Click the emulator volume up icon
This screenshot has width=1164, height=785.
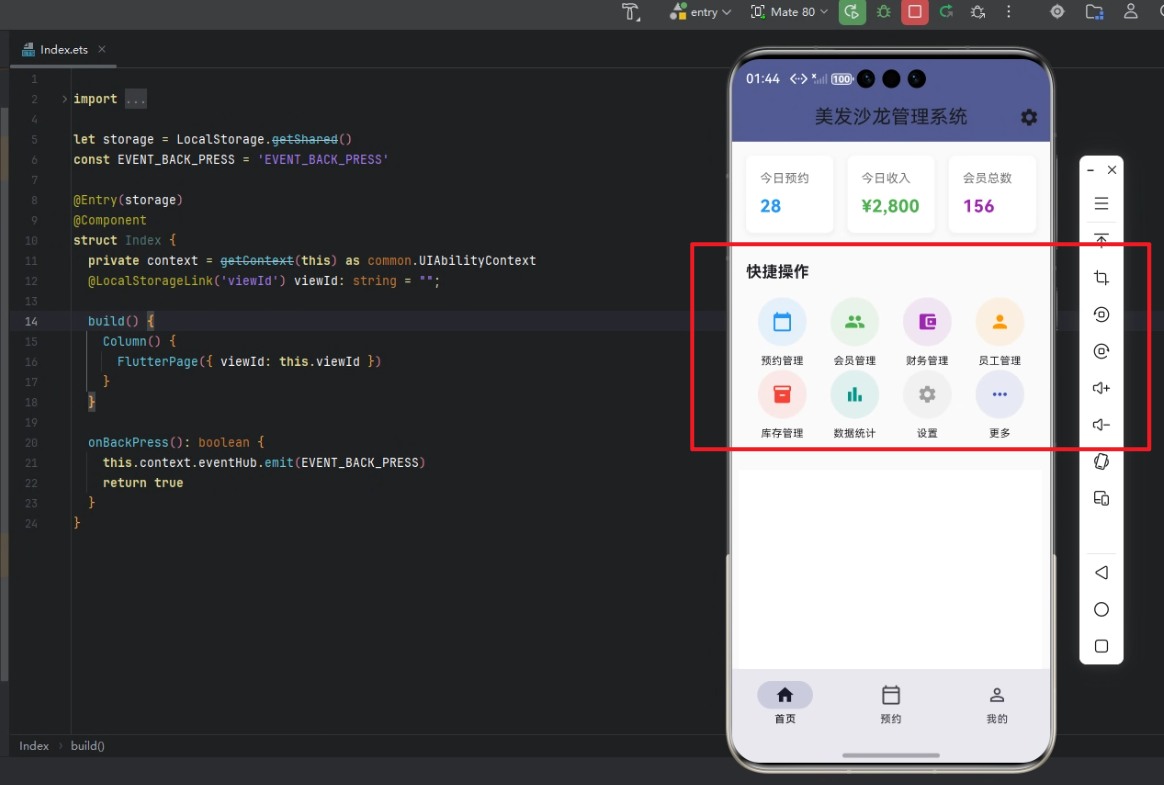click(1102, 388)
